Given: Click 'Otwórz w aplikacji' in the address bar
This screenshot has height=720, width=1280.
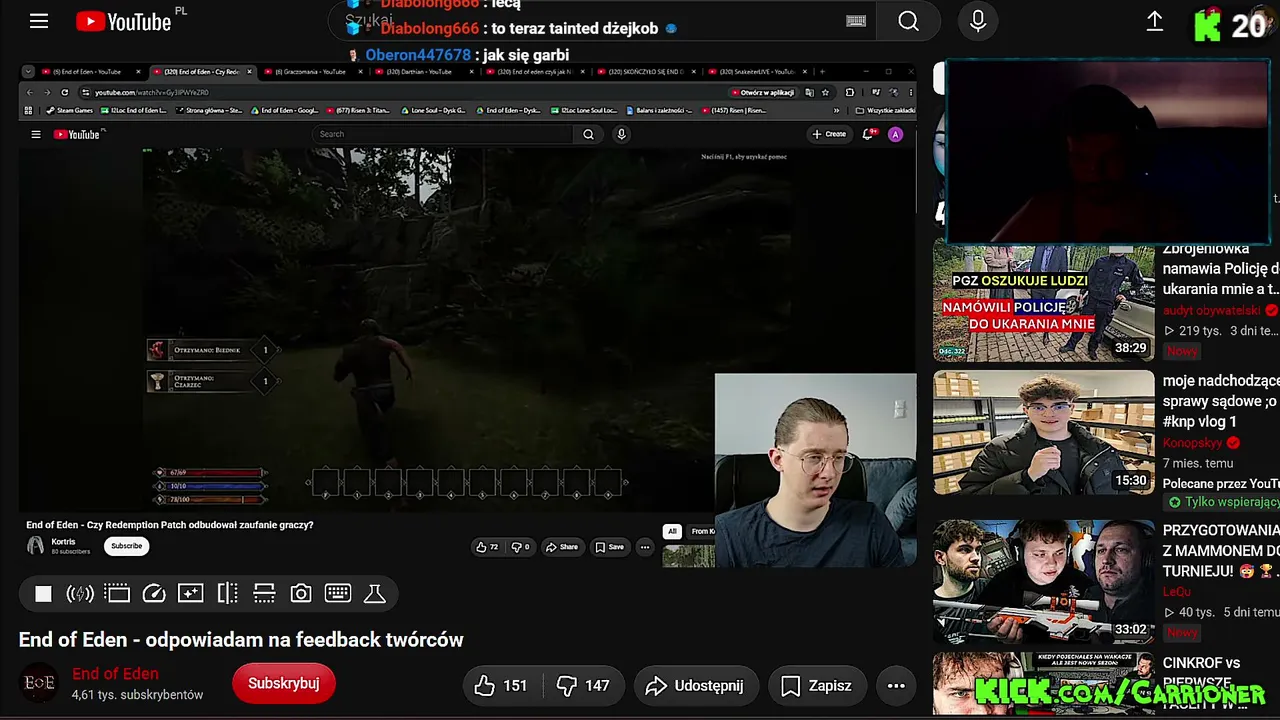Looking at the screenshot, I should coord(766,92).
